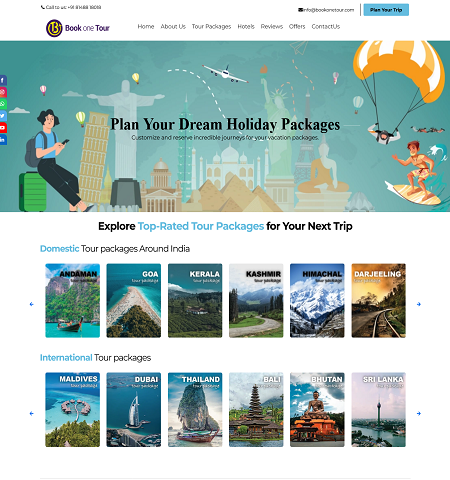Viewport: 450px width, 480px height.
Task: Open the Instagram social sidebar icon
Action: [3, 92]
